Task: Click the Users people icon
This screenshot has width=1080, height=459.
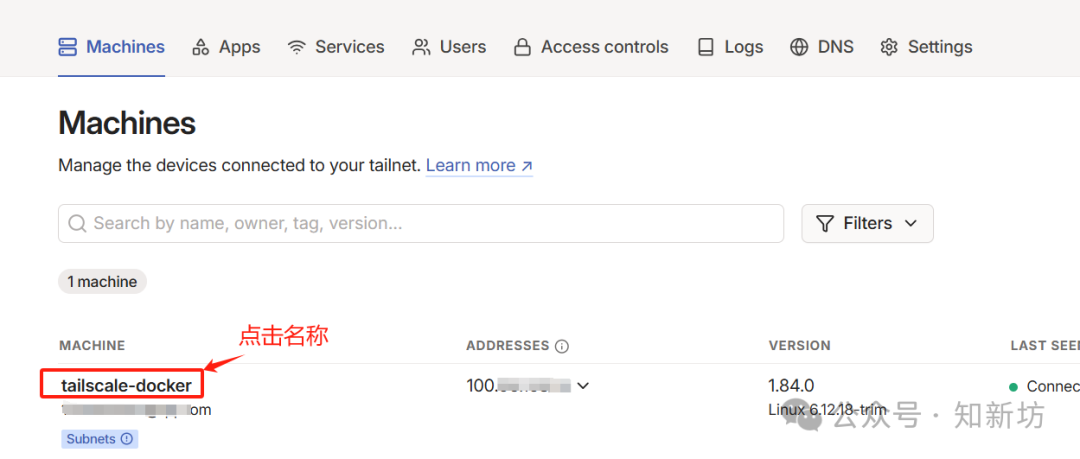Action: [421, 47]
